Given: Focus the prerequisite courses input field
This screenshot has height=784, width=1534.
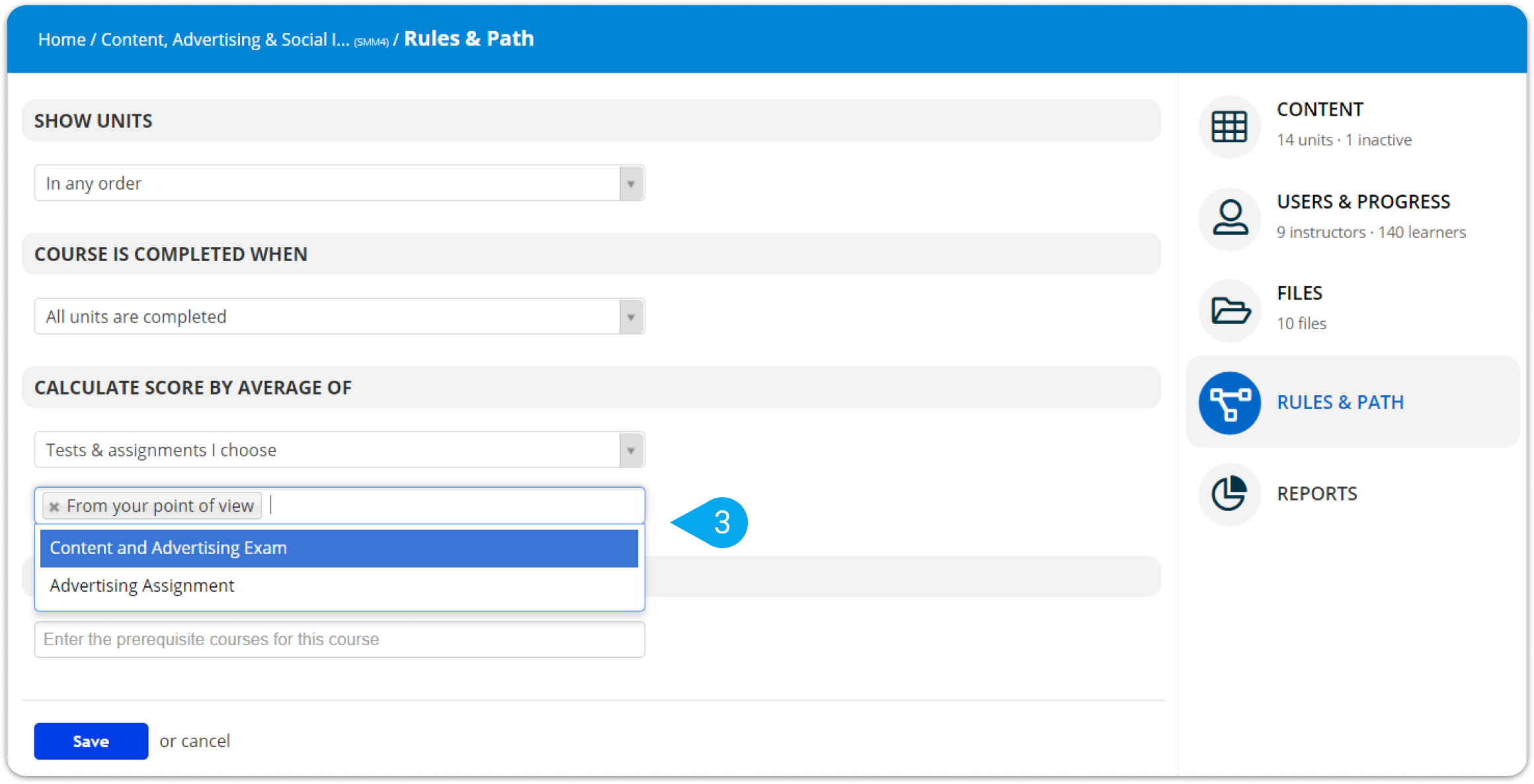Looking at the screenshot, I should (339, 639).
